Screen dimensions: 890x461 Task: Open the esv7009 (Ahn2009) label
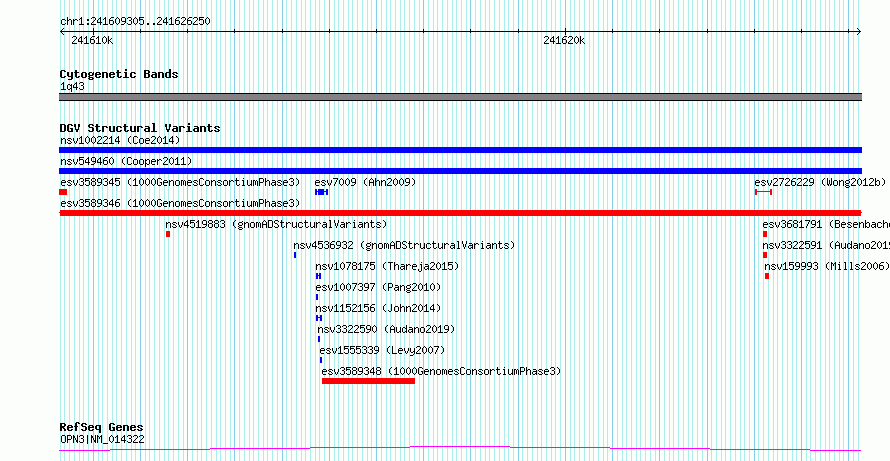pos(365,182)
